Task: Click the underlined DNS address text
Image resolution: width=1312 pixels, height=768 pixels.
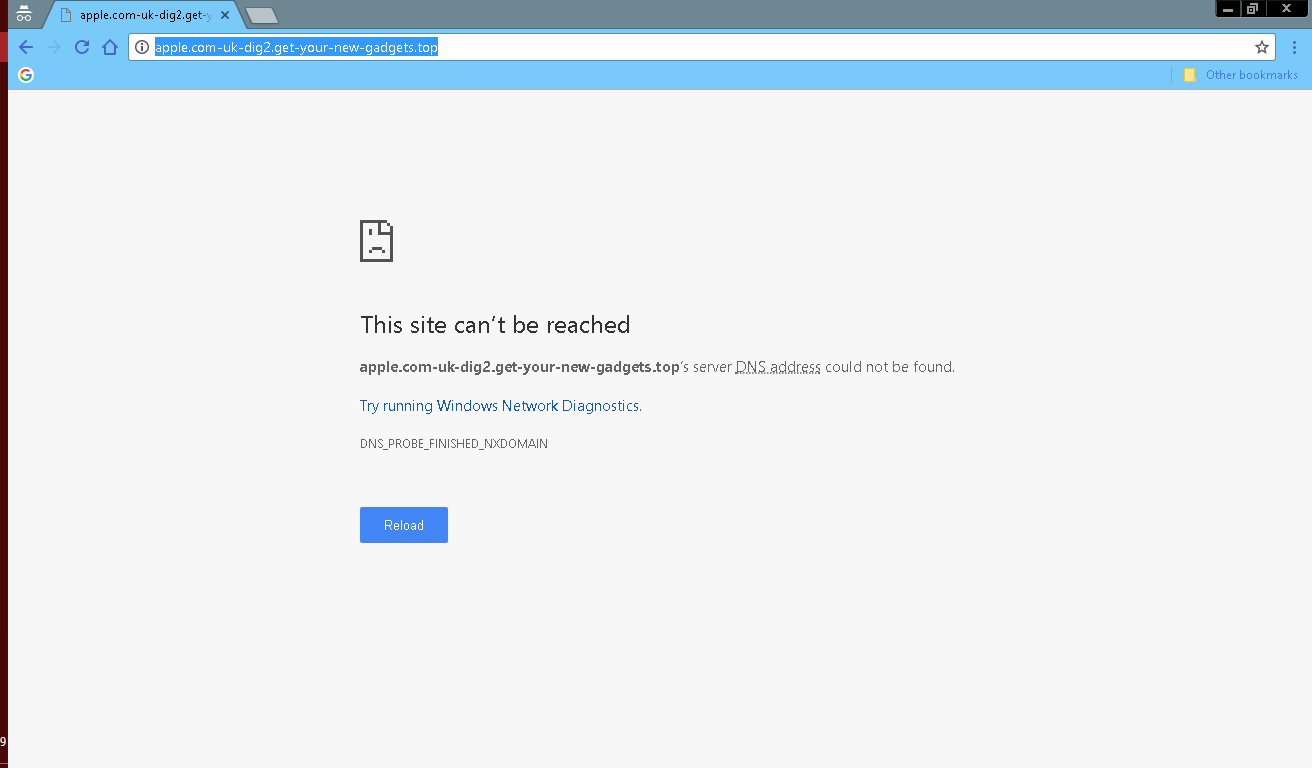Action: [778, 367]
